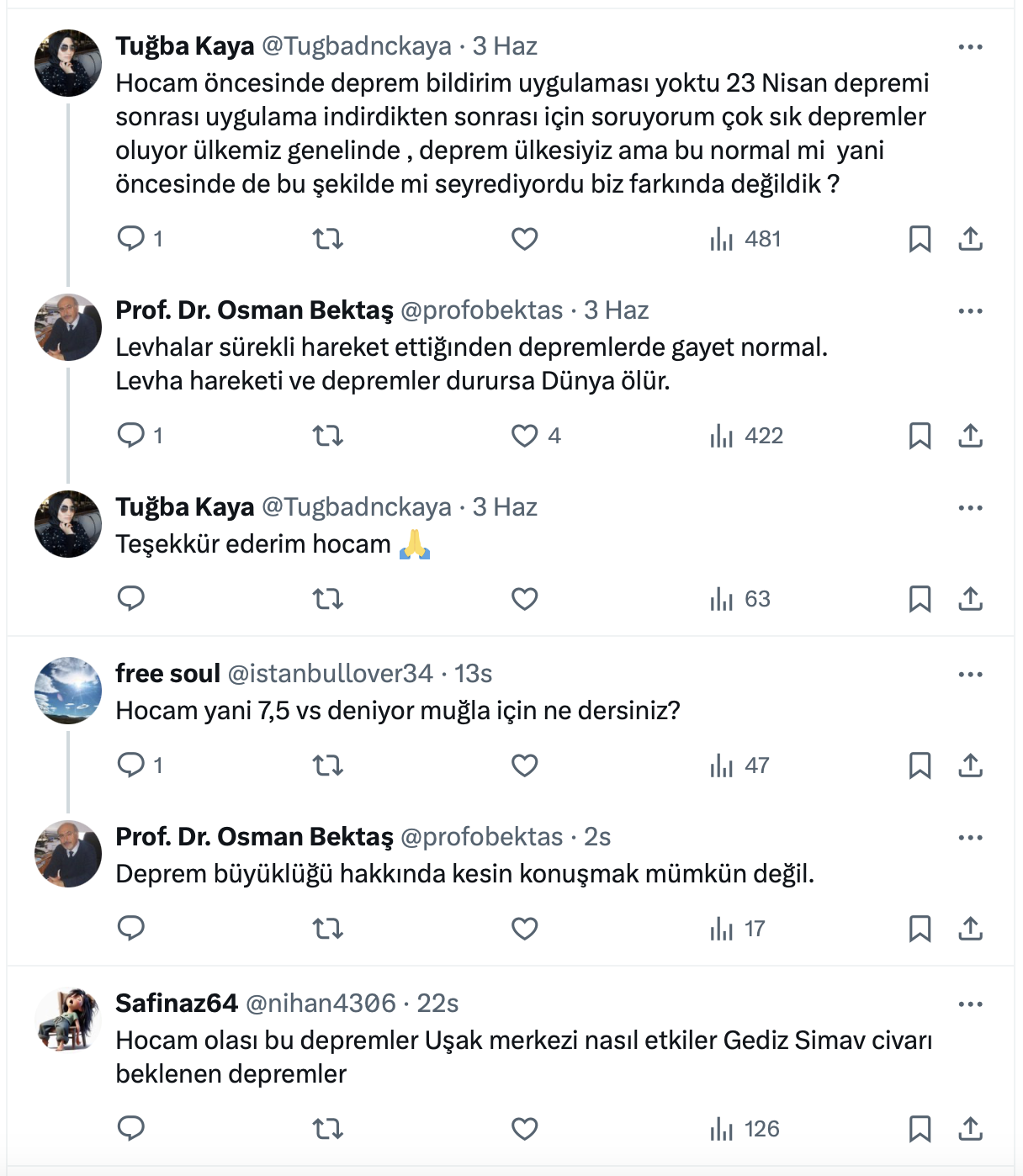Open more options menu on free soul's tweet
Viewport: 1023px width, 1176px height.
pos(970,675)
